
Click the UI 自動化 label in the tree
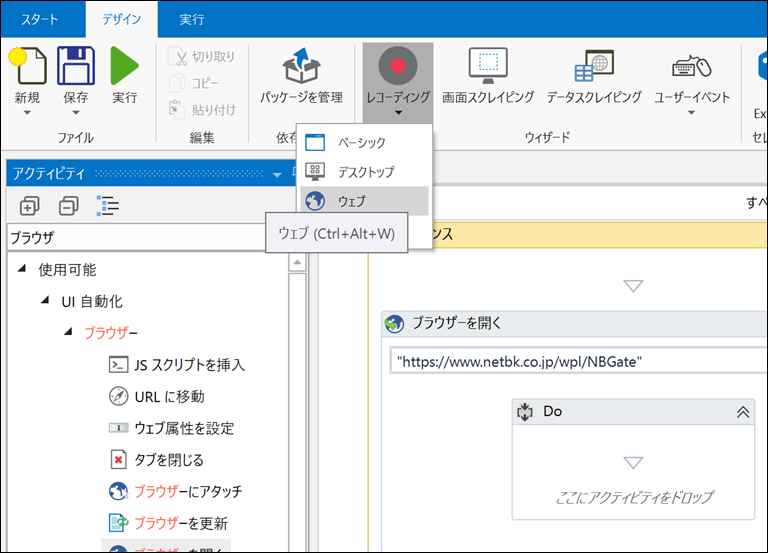coord(92,301)
